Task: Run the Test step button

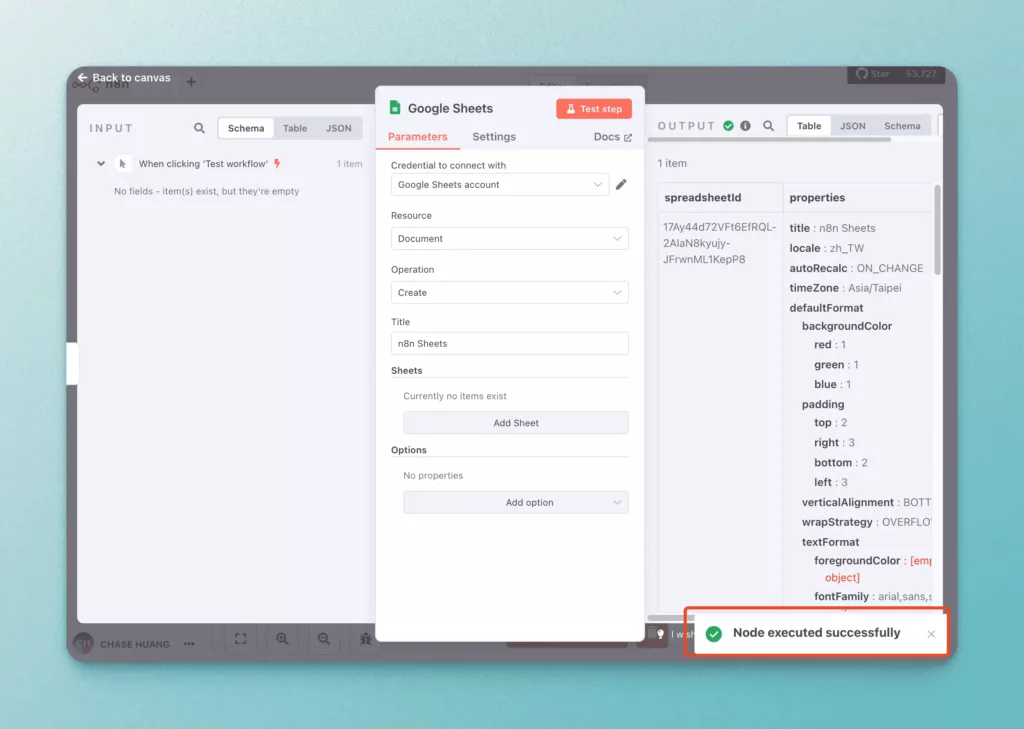Action: coord(594,108)
